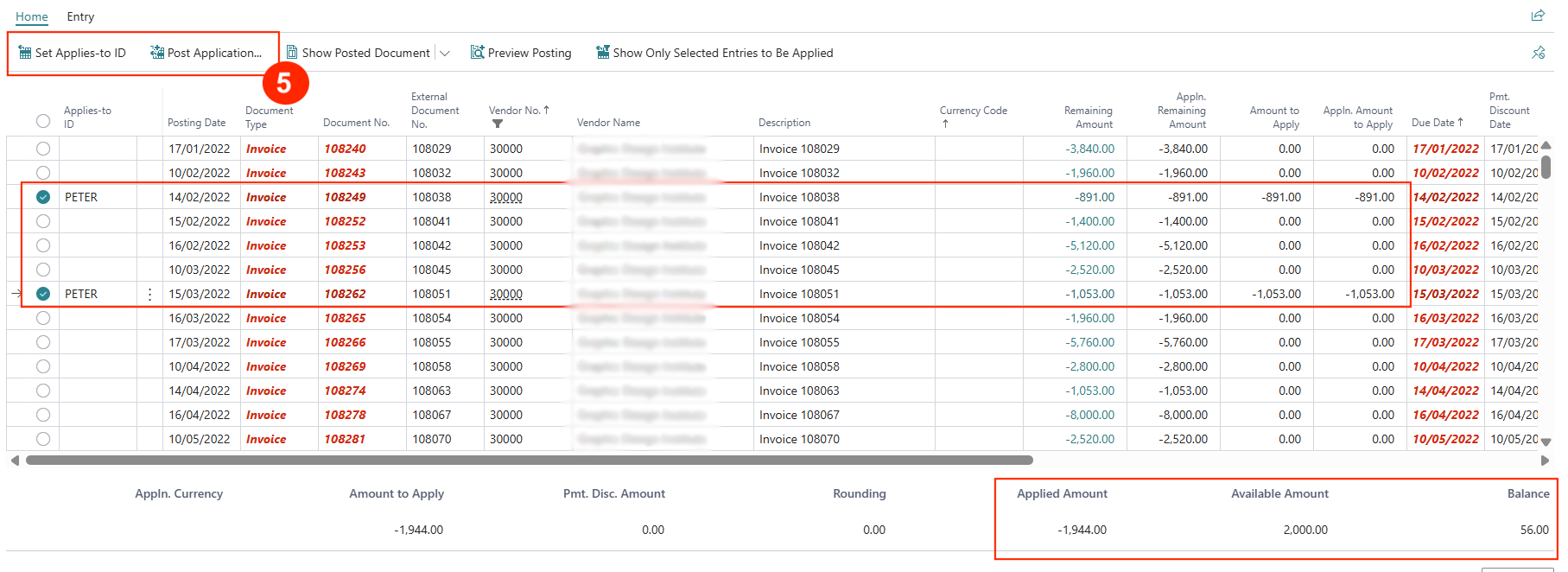Switch to the Entry tab
Viewport: 1568px width, 572px height.
[80, 16]
